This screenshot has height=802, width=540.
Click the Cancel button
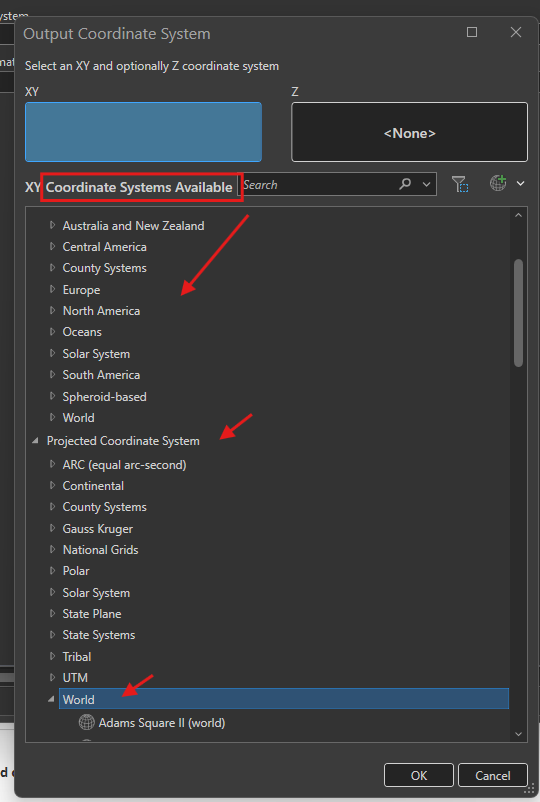tap(493, 775)
